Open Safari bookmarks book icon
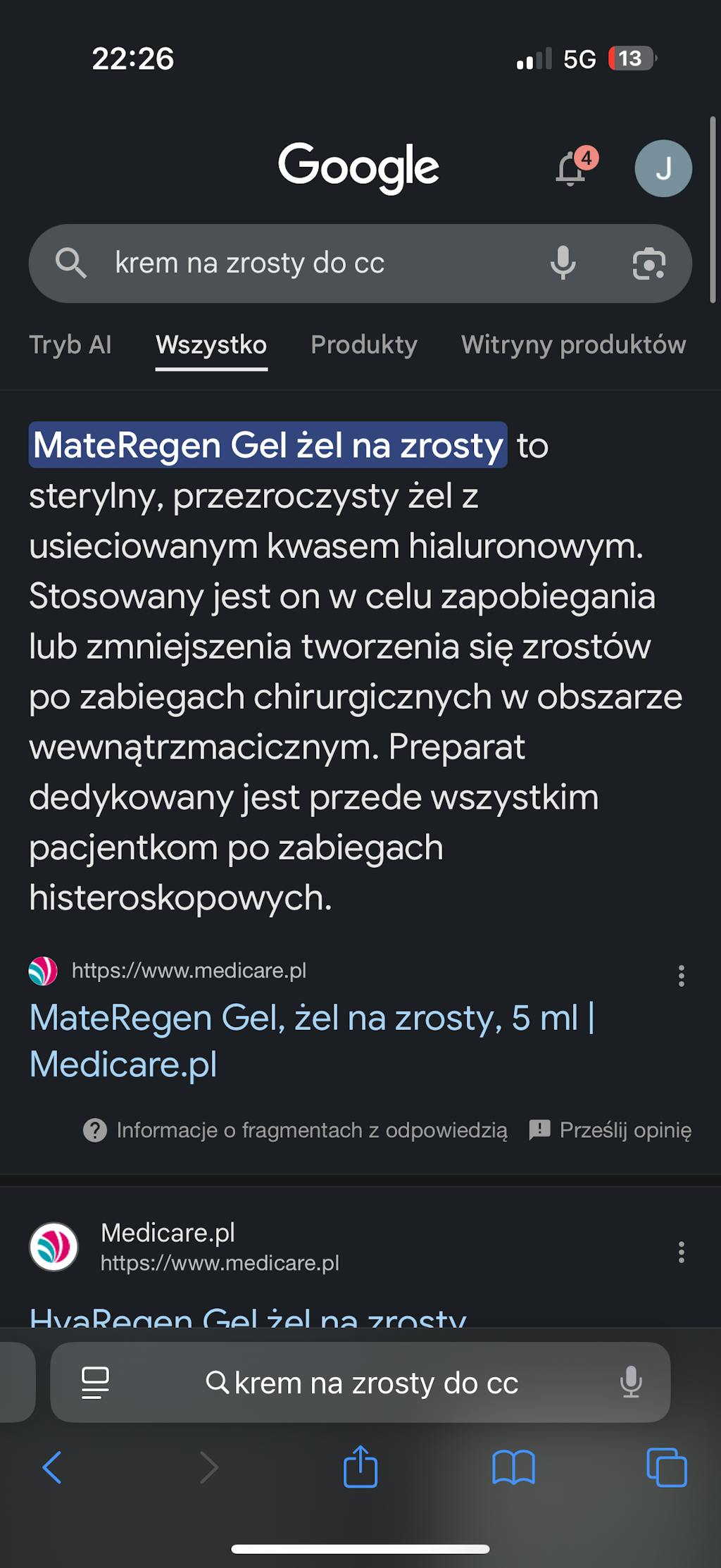The width and height of the screenshot is (721, 1568). (513, 1467)
